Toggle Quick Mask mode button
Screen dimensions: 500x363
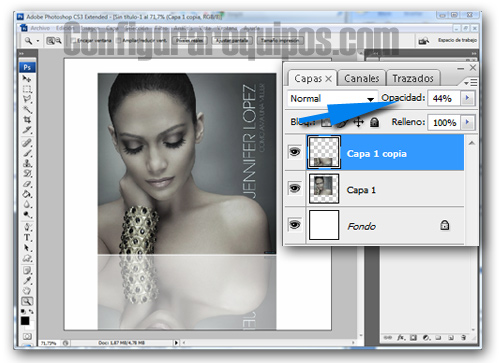(x=27, y=336)
